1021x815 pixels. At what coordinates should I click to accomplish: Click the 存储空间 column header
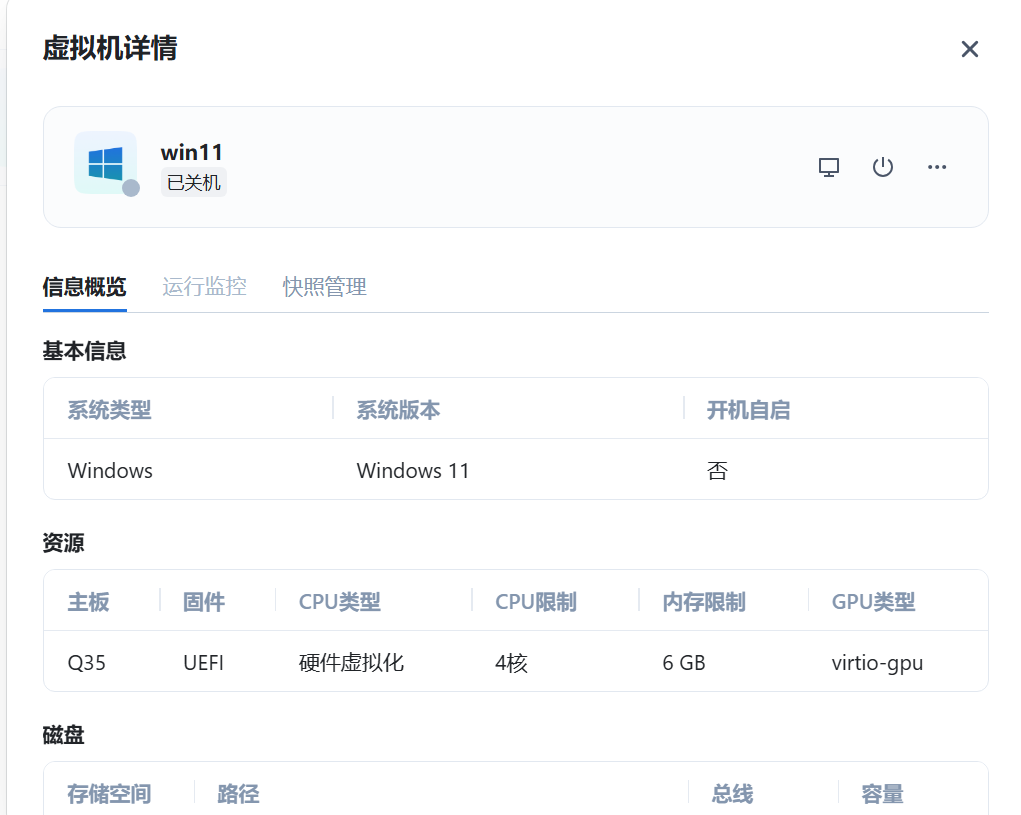click(109, 794)
